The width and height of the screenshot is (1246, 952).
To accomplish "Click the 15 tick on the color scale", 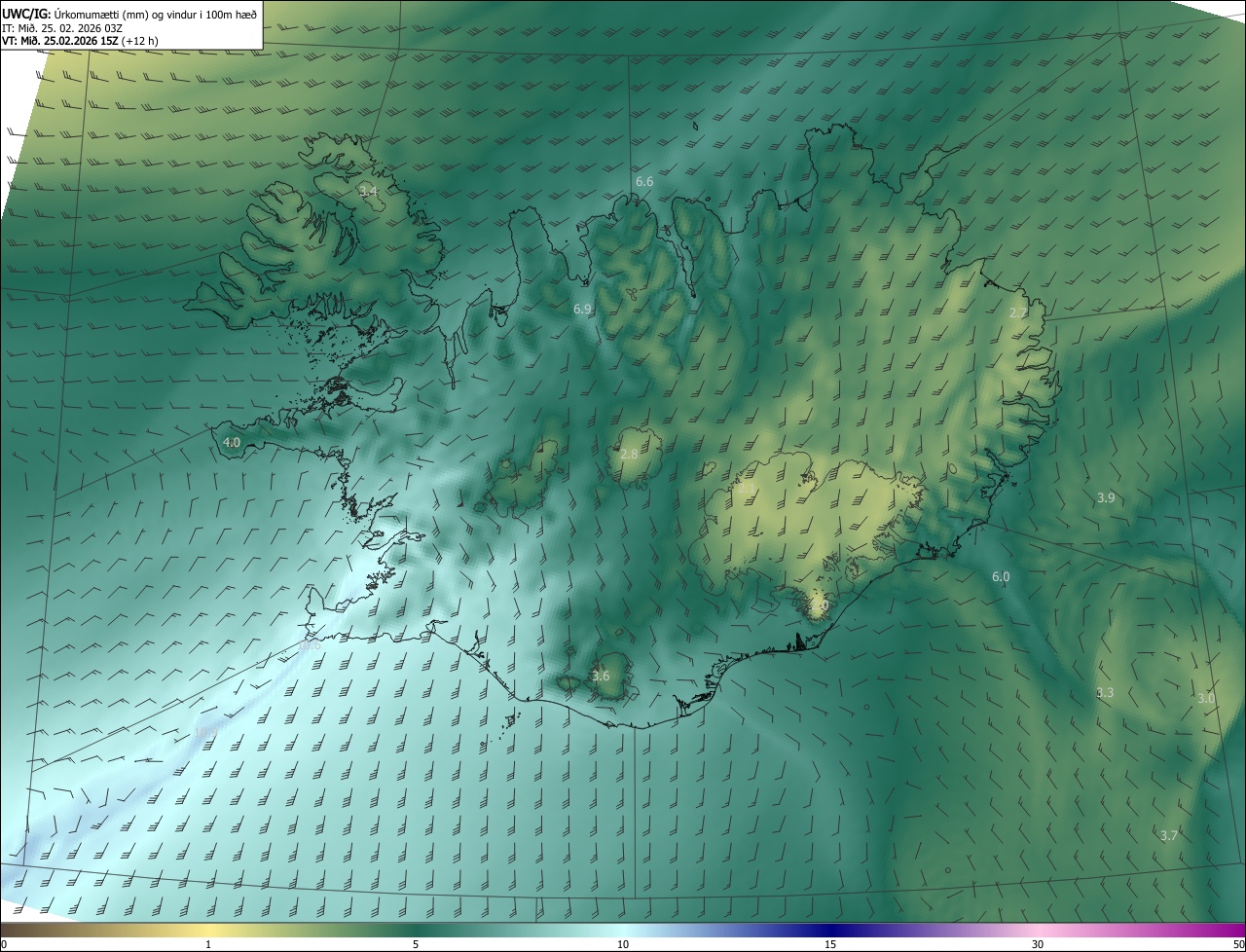I will pyautogui.click(x=830, y=944).
